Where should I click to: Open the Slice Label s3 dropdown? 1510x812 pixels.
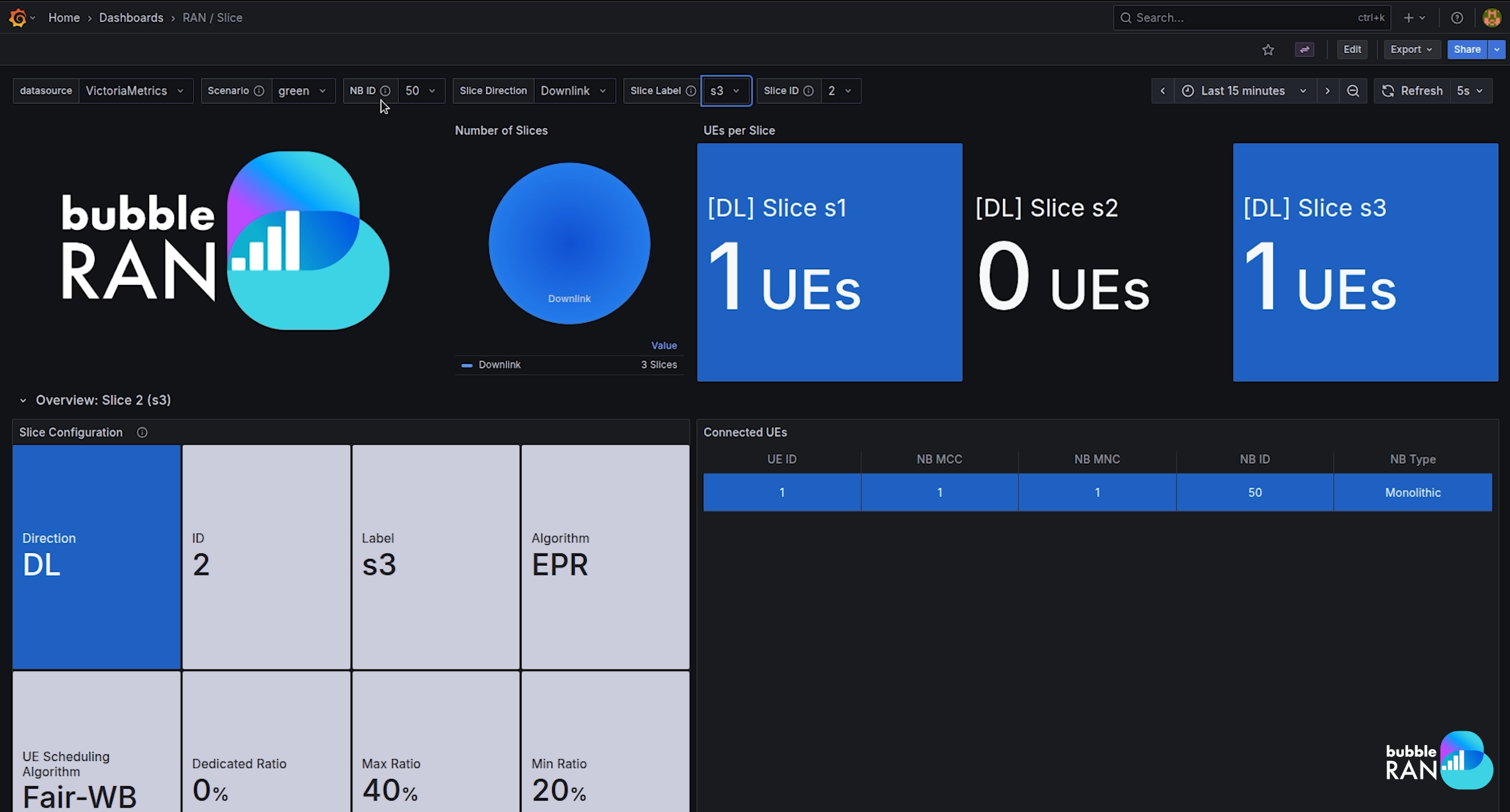(x=725, y=91)
